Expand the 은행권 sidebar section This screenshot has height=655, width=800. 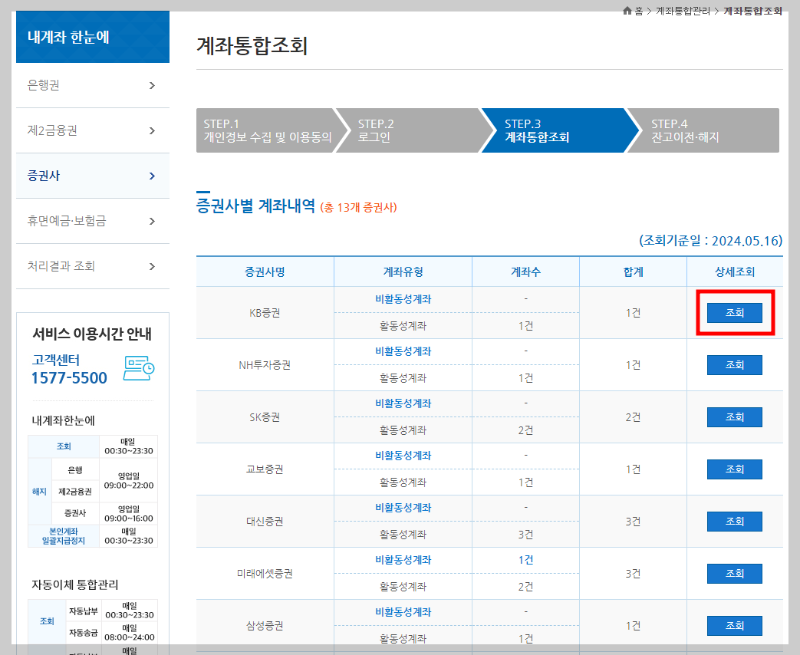coord(92,86)
